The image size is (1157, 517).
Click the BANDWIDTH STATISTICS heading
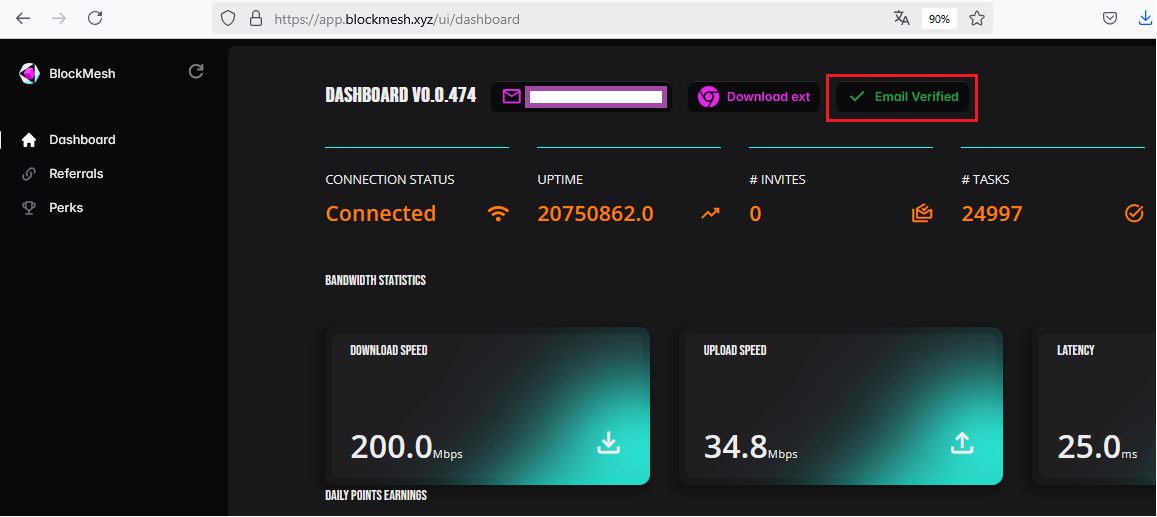click(376, 280)
